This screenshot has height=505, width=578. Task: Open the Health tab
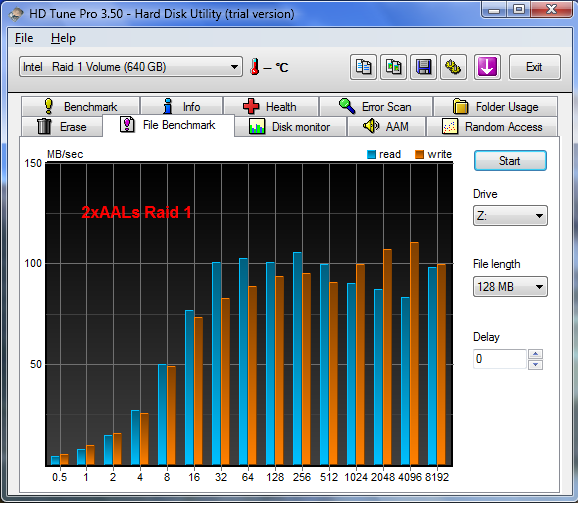(271, 107)
